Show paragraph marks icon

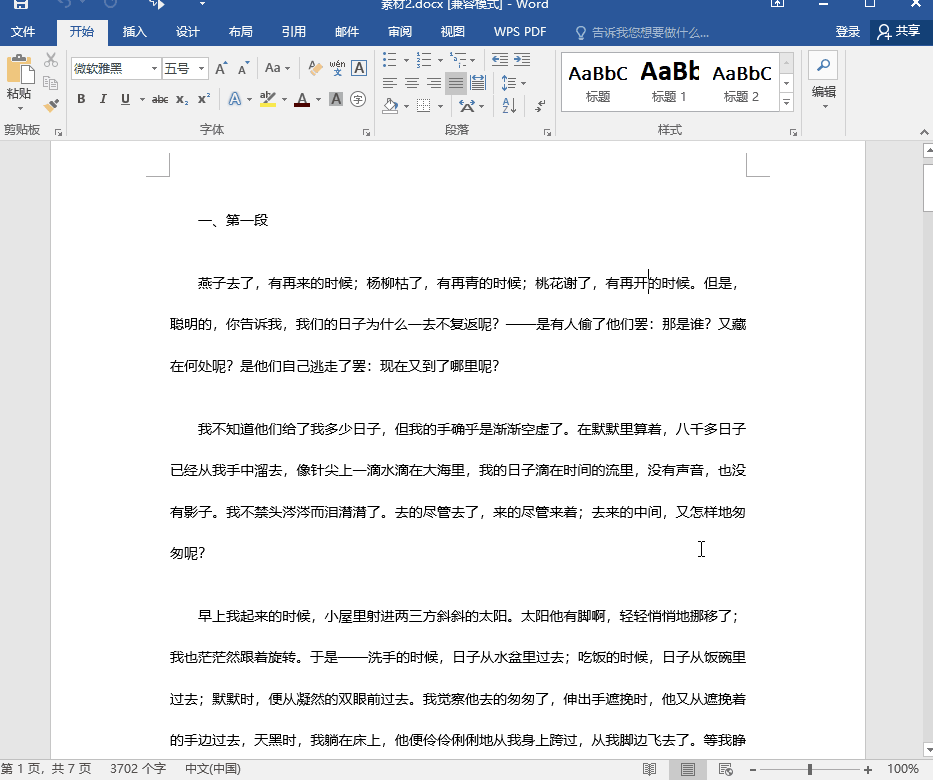click(x=540, y=106)
